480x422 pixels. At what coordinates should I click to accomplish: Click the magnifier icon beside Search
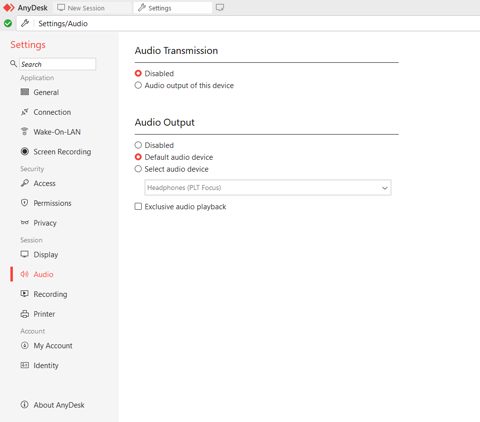point(13,63)
